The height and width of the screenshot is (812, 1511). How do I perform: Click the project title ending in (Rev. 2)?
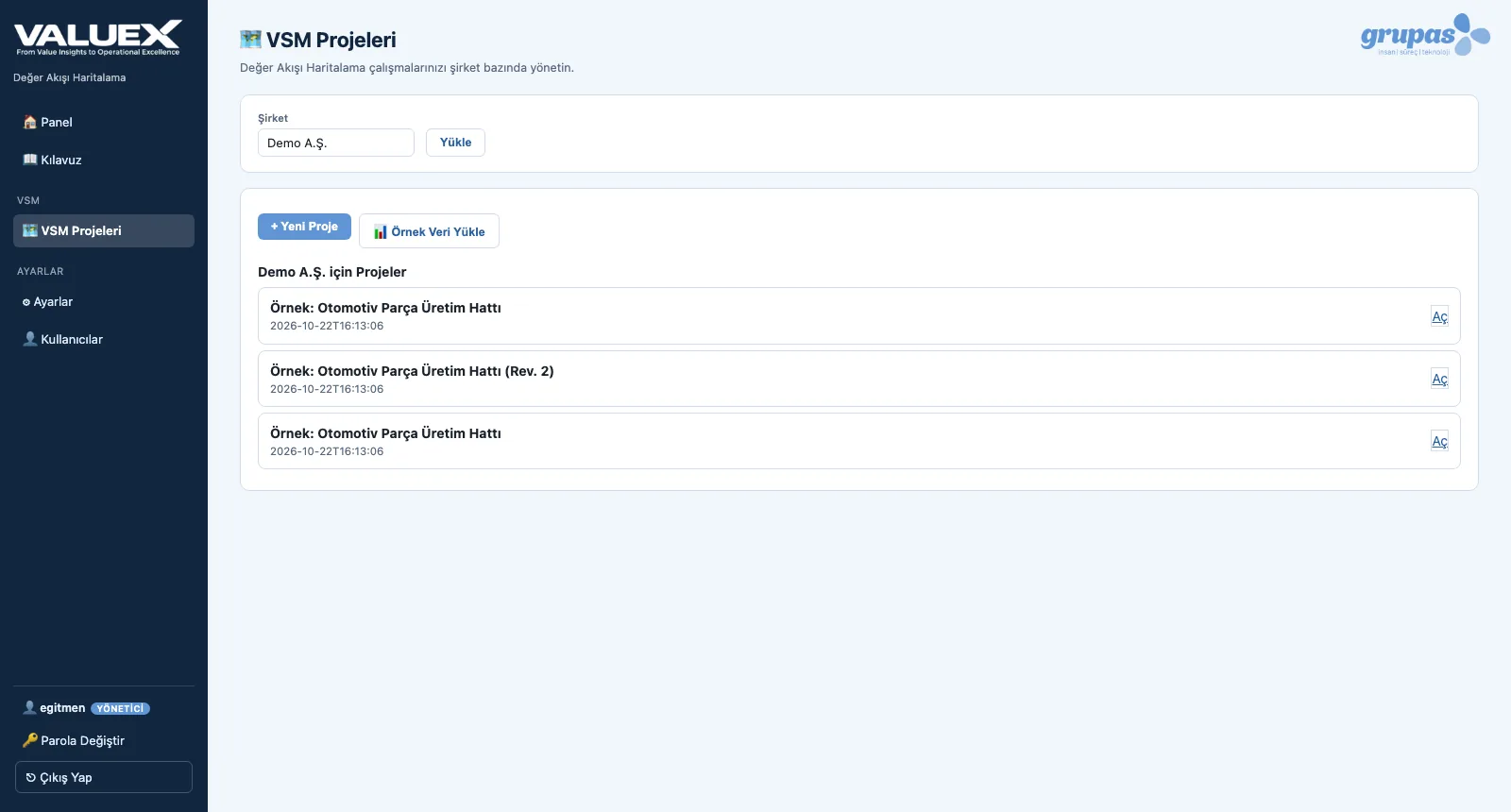[x=412, y=371]
